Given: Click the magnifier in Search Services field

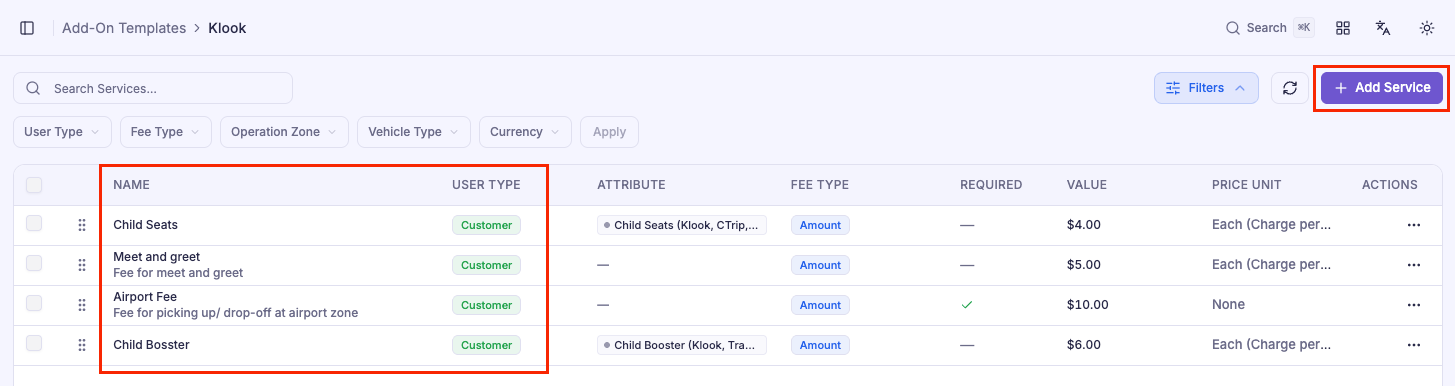Looking at the screenshot, I should (33, 88).
